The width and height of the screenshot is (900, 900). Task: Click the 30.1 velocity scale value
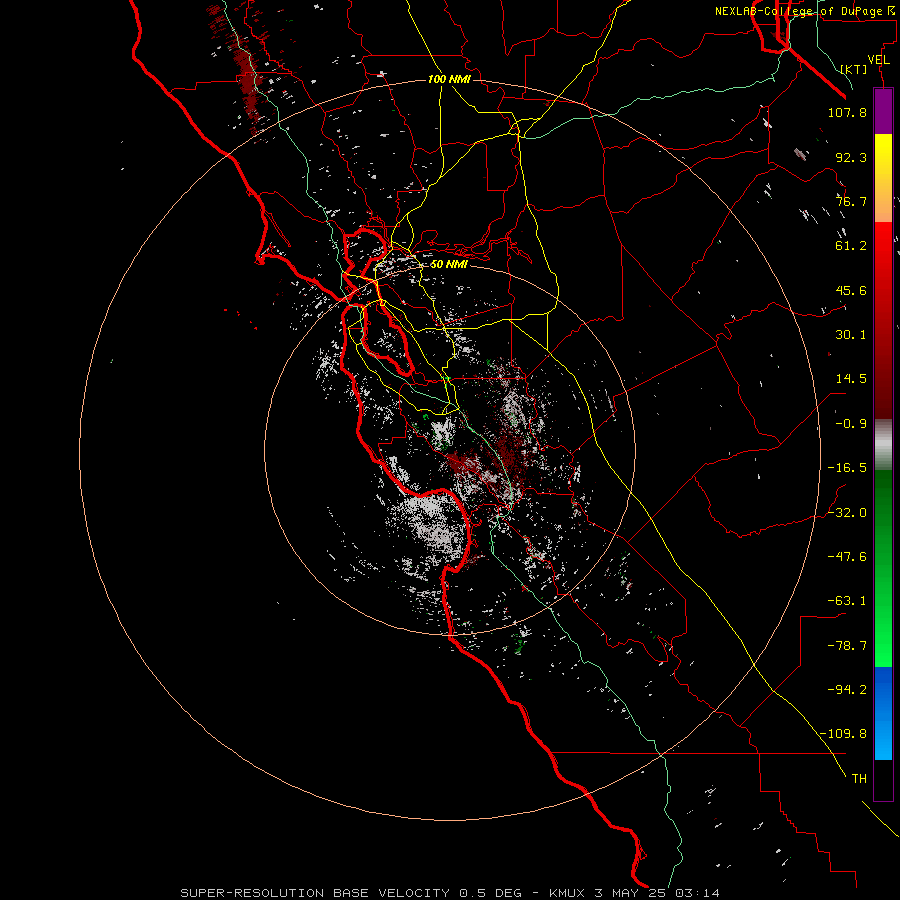[851, 335]
